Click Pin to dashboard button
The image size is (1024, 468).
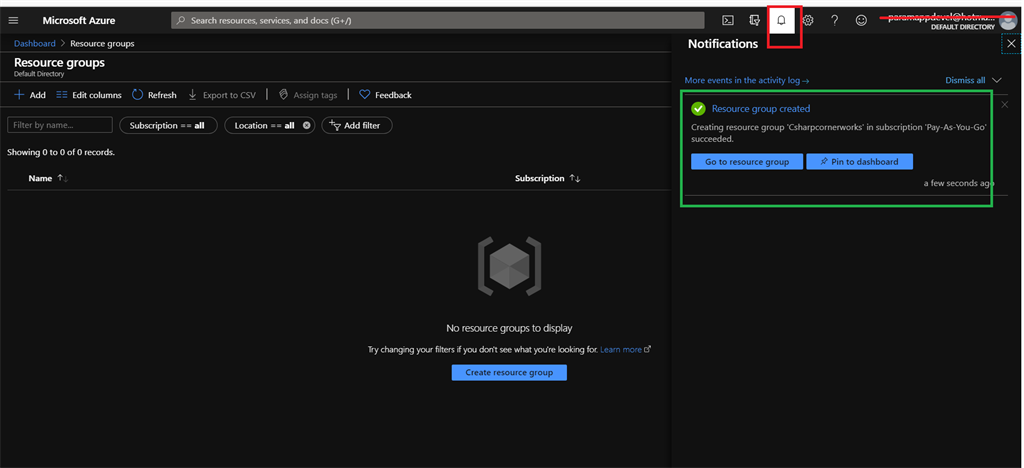tap(859, 161)
